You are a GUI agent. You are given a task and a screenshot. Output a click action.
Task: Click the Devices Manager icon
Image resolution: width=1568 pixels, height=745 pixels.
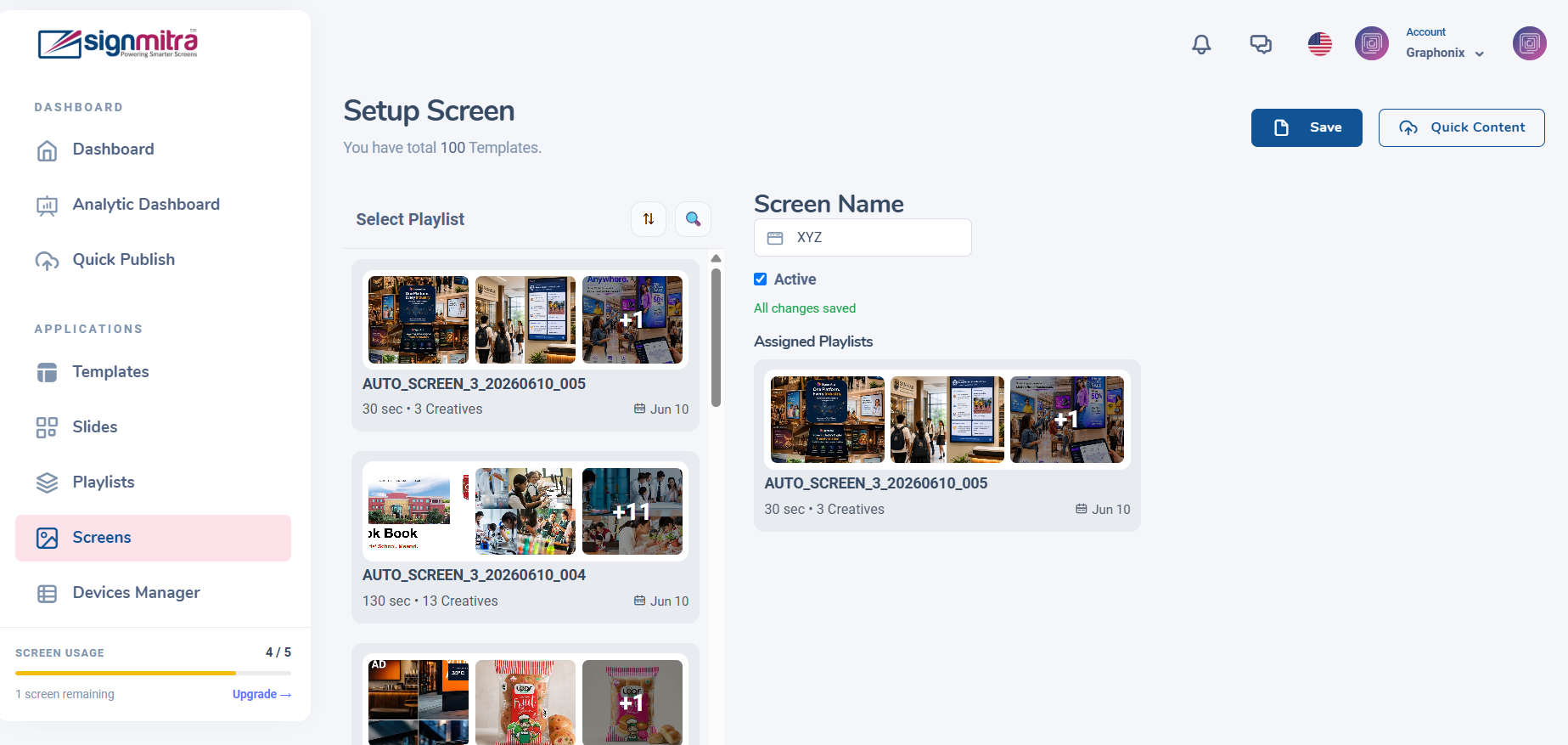(48, 594)
